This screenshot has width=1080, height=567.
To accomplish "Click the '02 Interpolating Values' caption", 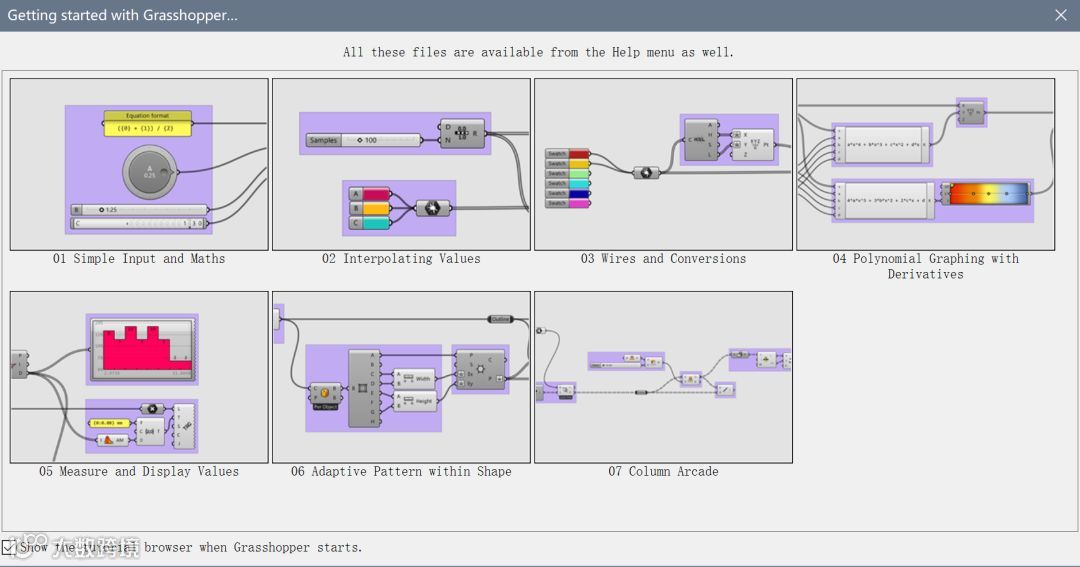I will pyautogui.click(x=402, y=259).
